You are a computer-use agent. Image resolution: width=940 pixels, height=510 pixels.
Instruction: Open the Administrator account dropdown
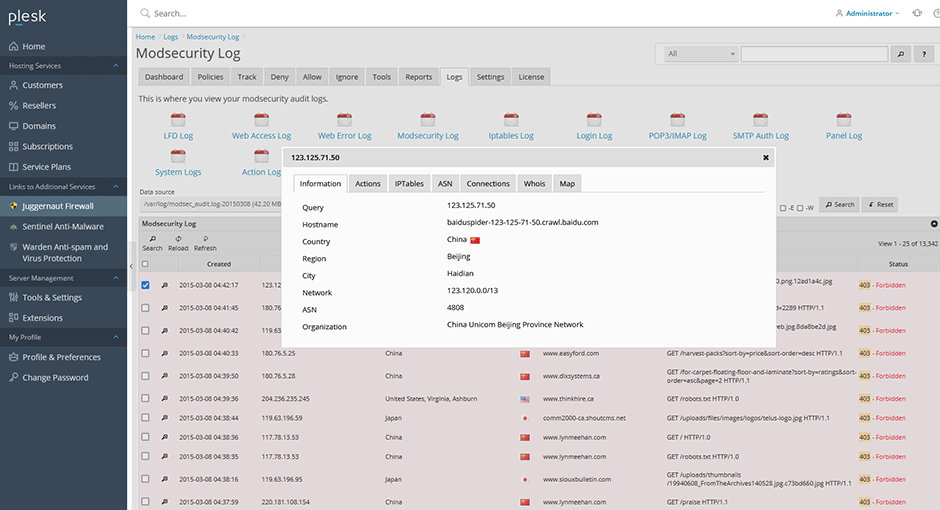click(x=867, y=13)
